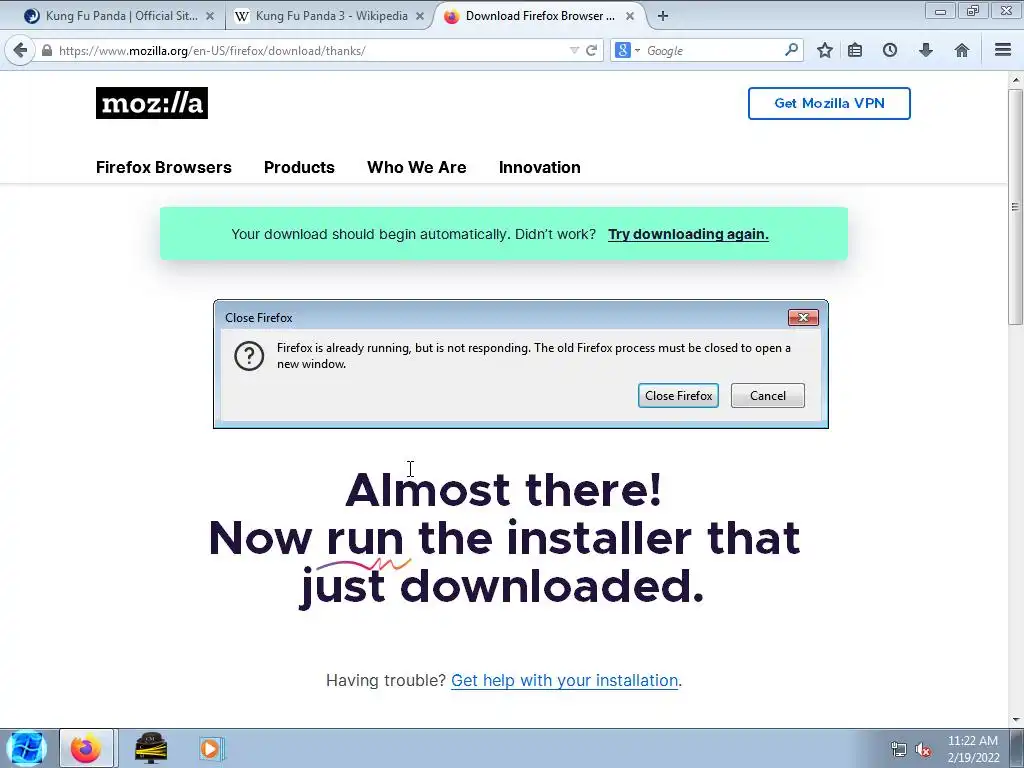1024x768 pixels.
Task: Click the vertical scrollbar thumb
Action: coord(1015,206)
